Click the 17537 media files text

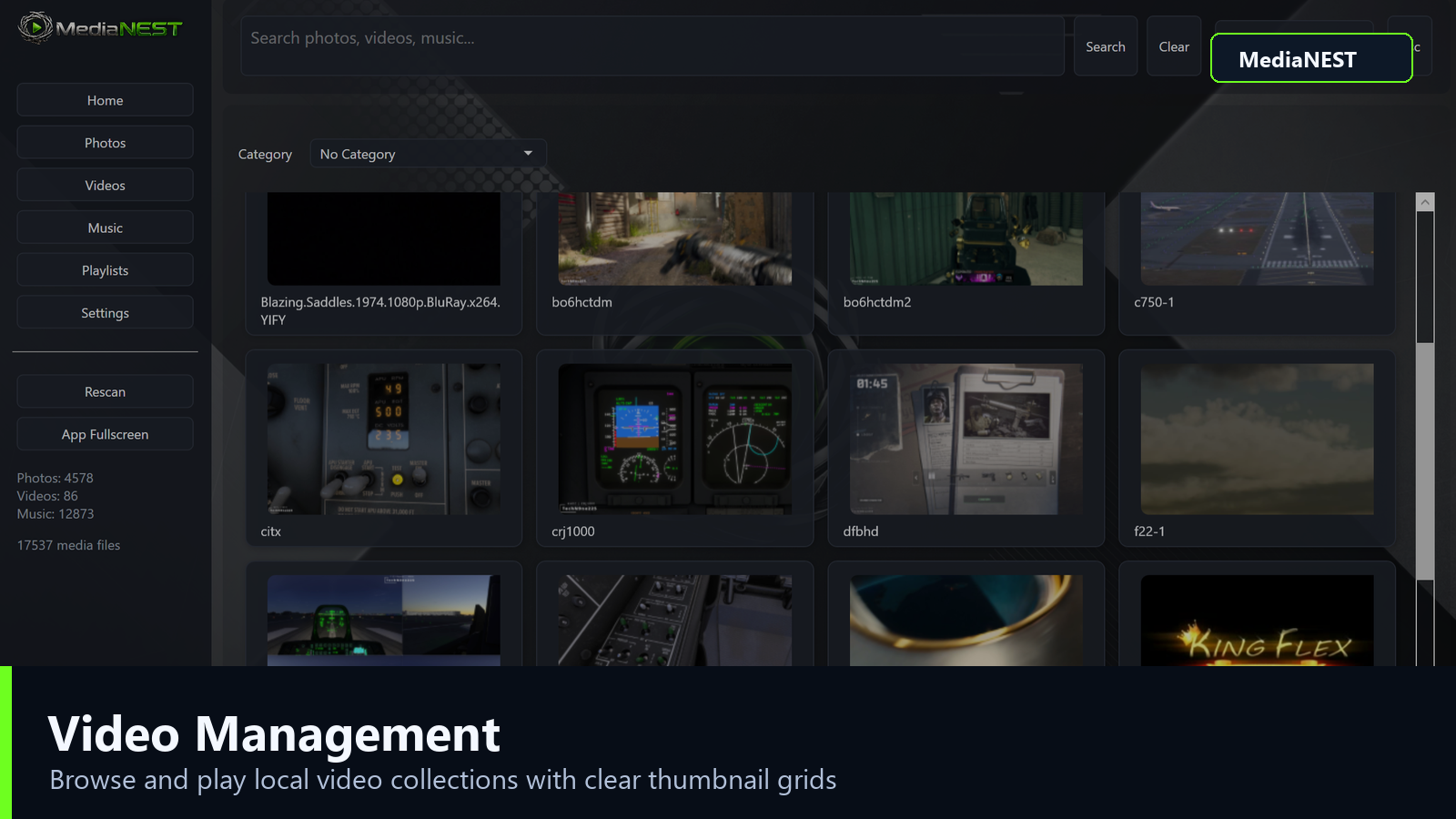point(68,545)
